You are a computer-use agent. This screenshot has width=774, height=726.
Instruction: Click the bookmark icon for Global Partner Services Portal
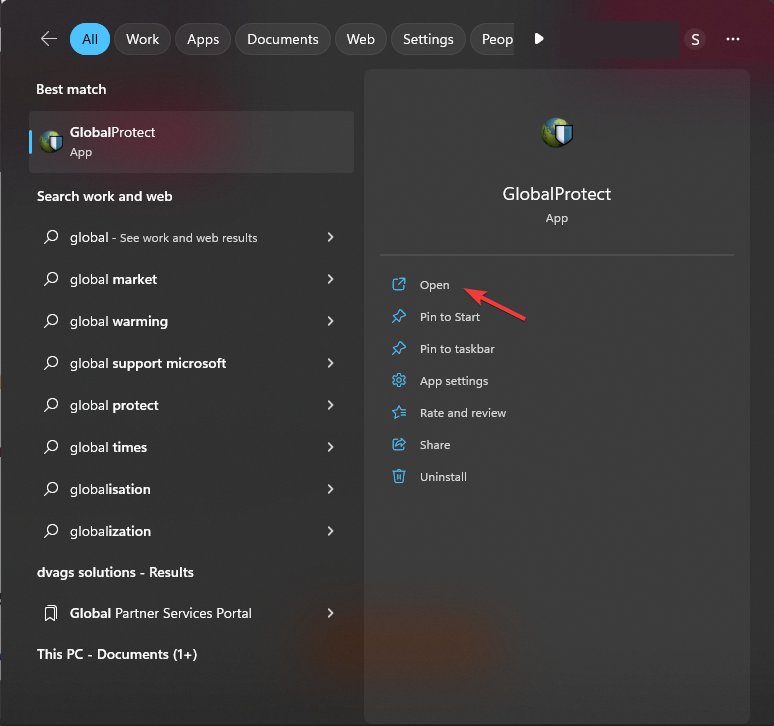coord(50,613)
